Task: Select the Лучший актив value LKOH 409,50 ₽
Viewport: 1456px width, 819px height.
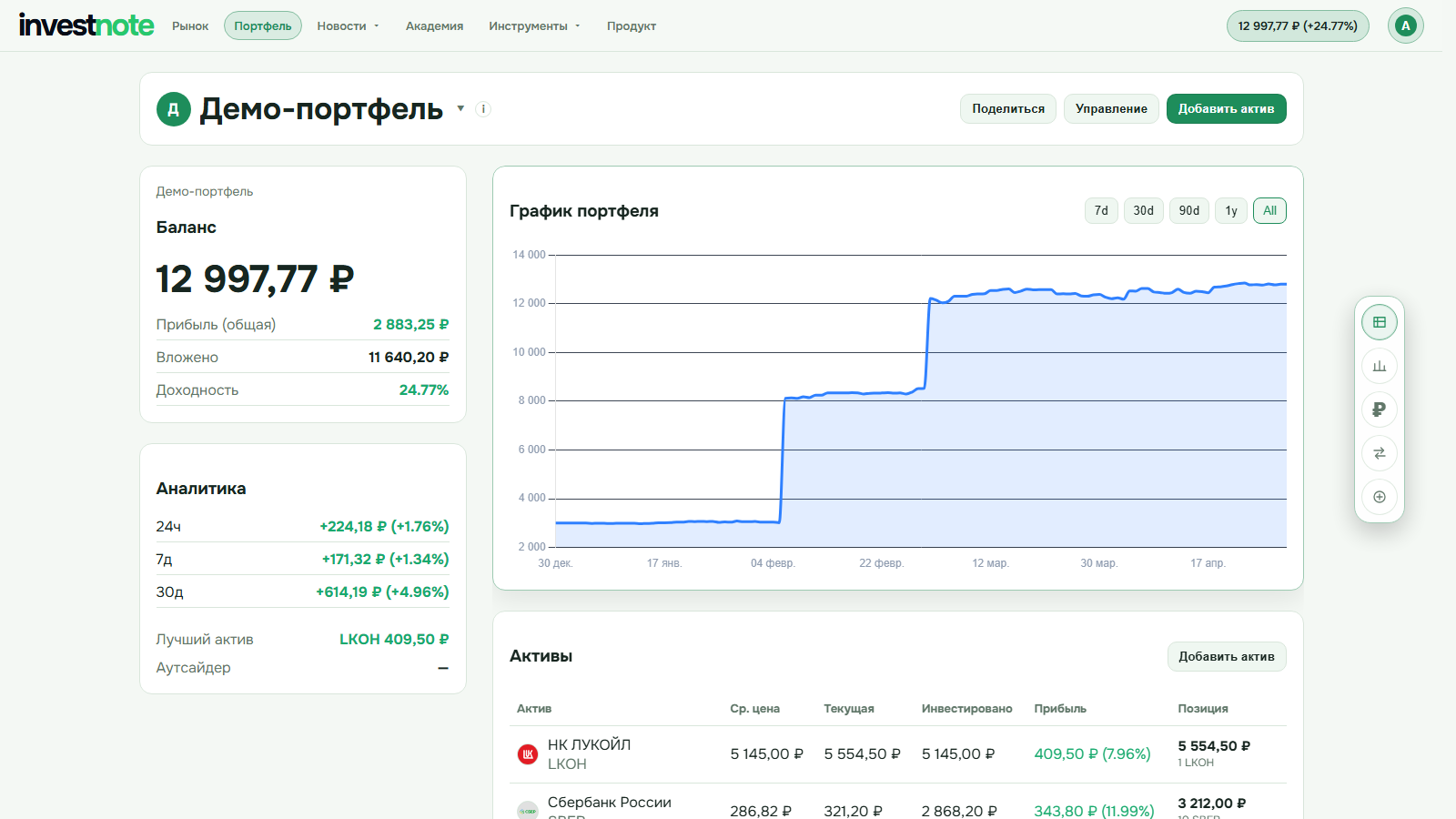Action: point(394,640)
